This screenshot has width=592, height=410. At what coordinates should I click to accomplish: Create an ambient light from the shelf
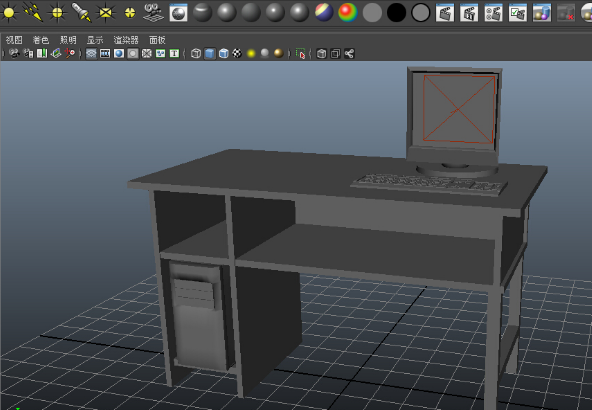pos(9,12)
